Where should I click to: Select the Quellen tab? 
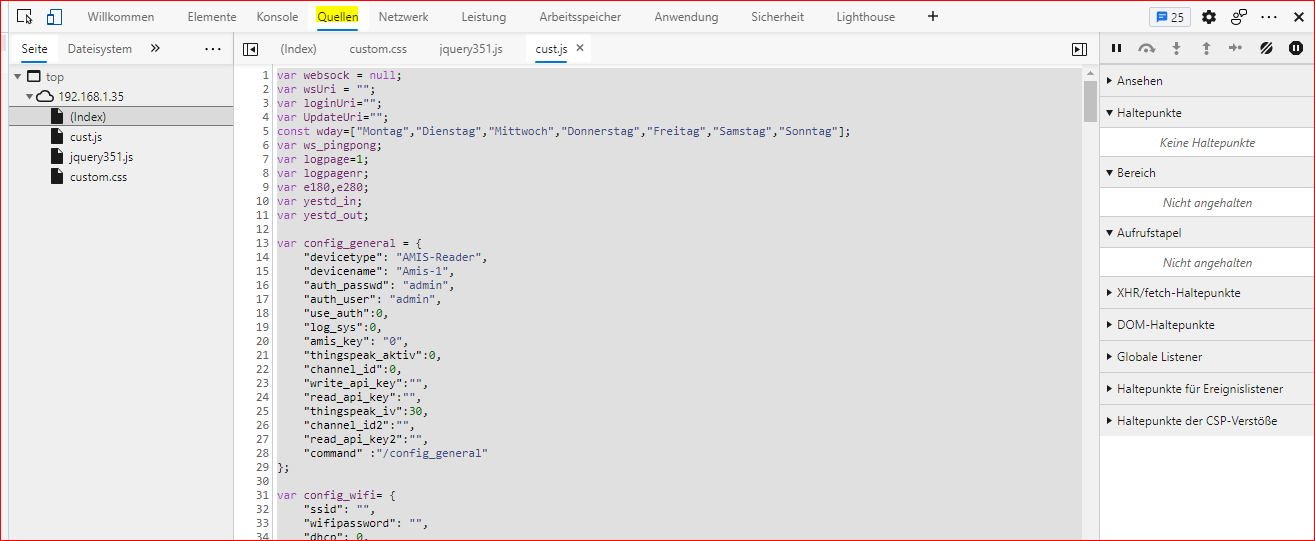click(x=338, y=17)
